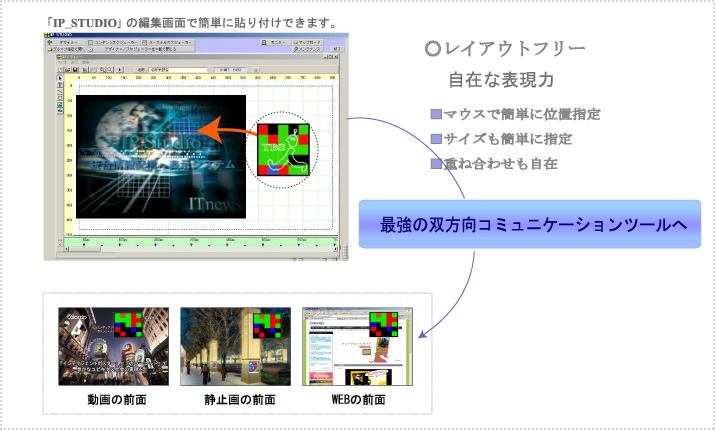Screen dimensions: 715x430
Task: Open the デザイナー button in top toolbar
Action: (66, 42)
